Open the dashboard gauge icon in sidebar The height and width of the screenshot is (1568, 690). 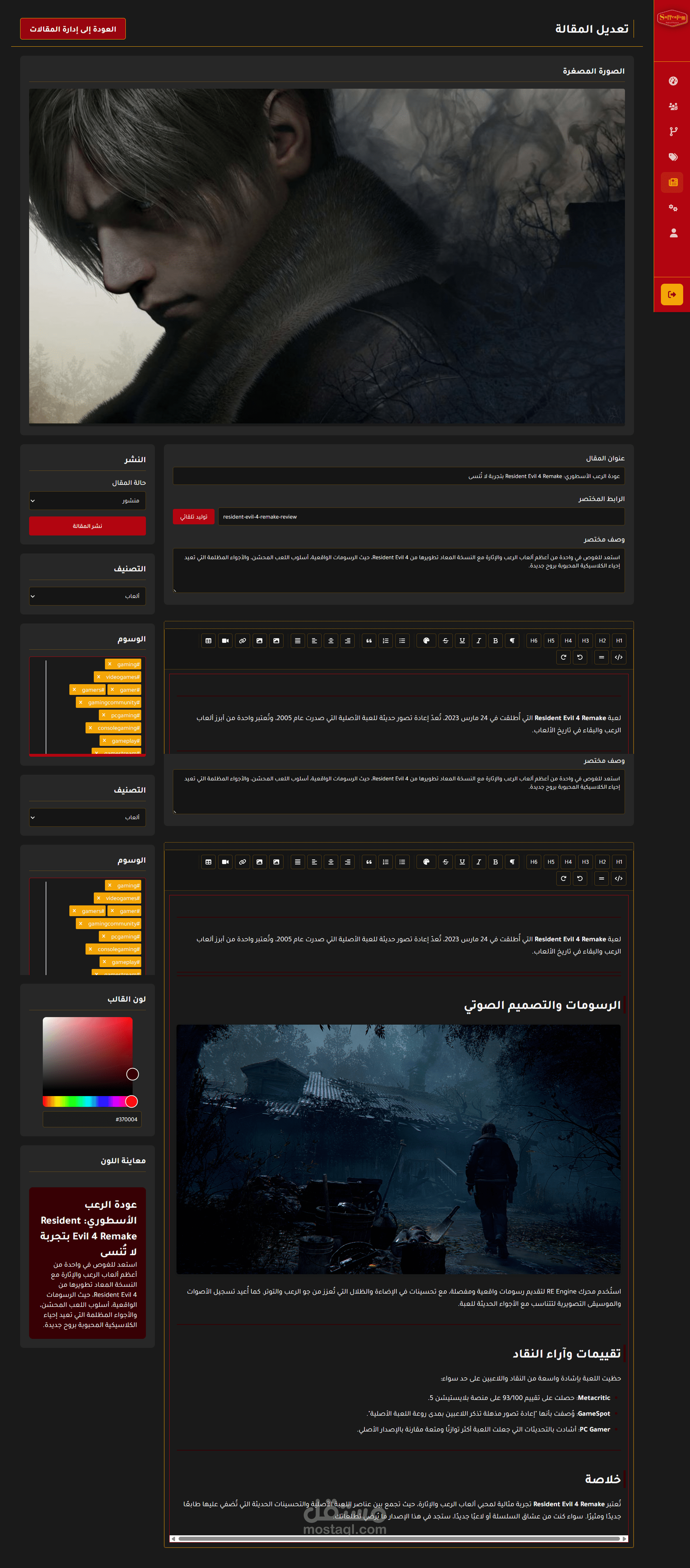coord(672,81)
